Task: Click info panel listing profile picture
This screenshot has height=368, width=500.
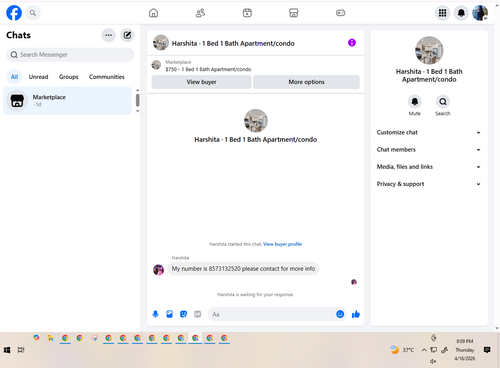Action: pos(429,50)
